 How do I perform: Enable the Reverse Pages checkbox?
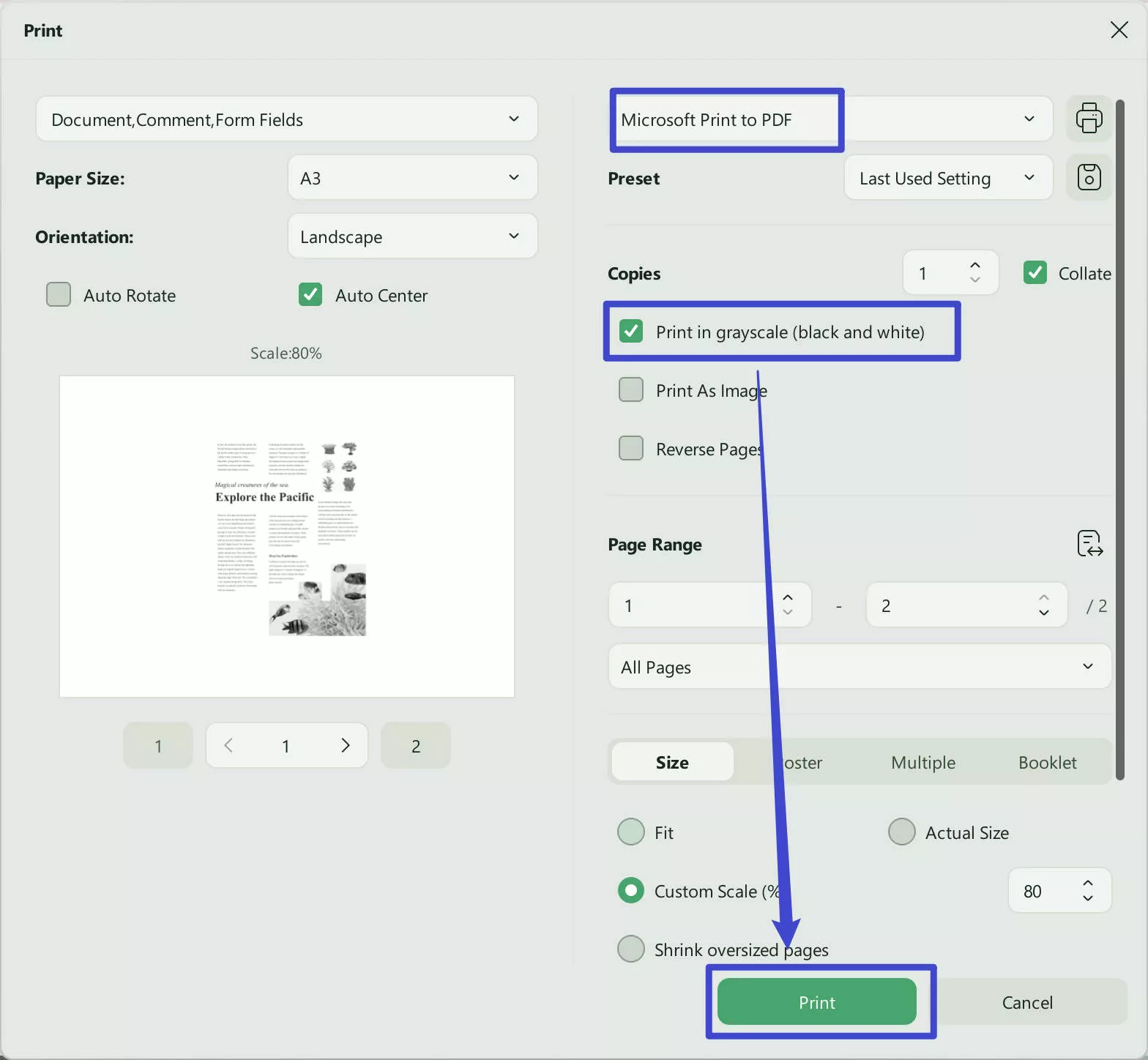631,449
